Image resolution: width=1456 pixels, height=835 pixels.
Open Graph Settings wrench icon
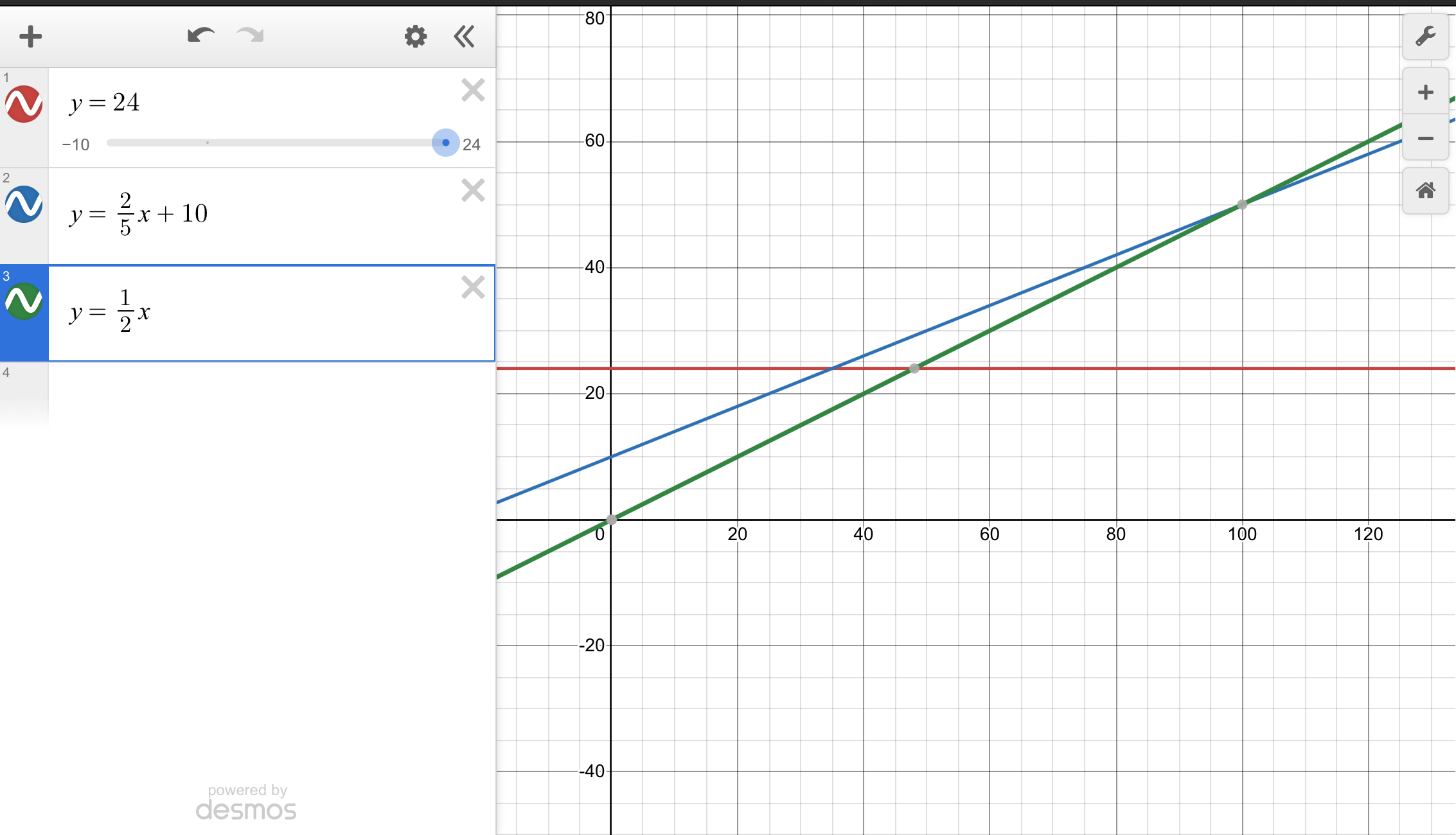click(x=1425, y=37)
